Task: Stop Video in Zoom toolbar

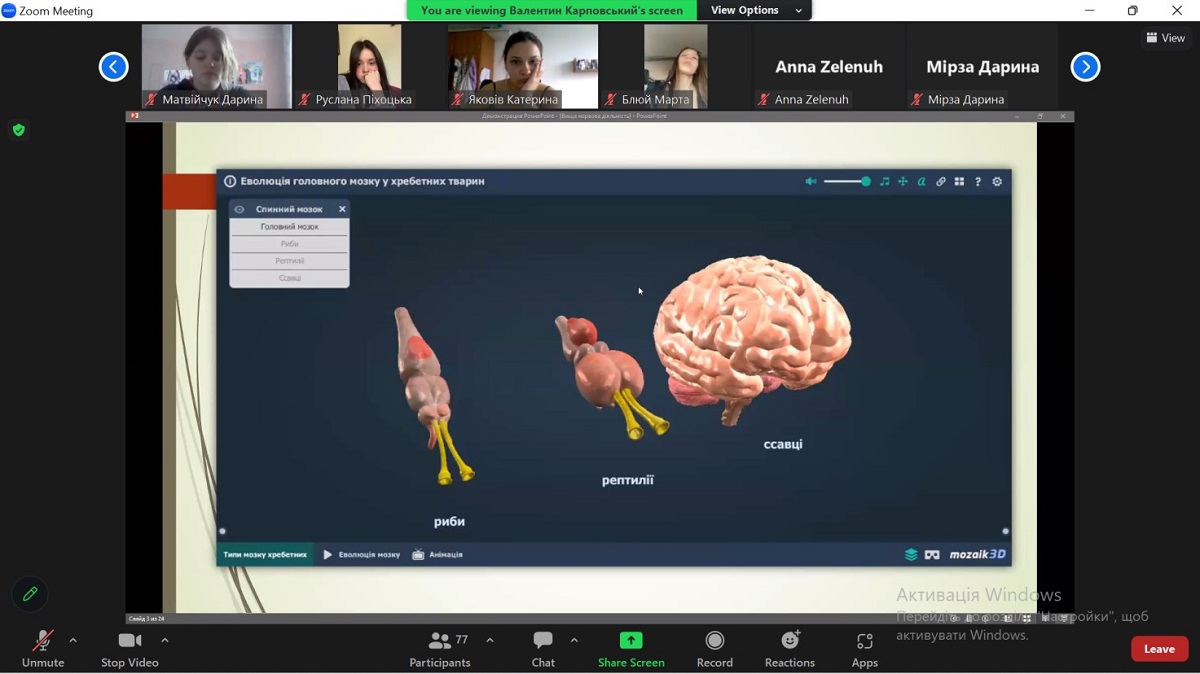Action: point(130,649)
